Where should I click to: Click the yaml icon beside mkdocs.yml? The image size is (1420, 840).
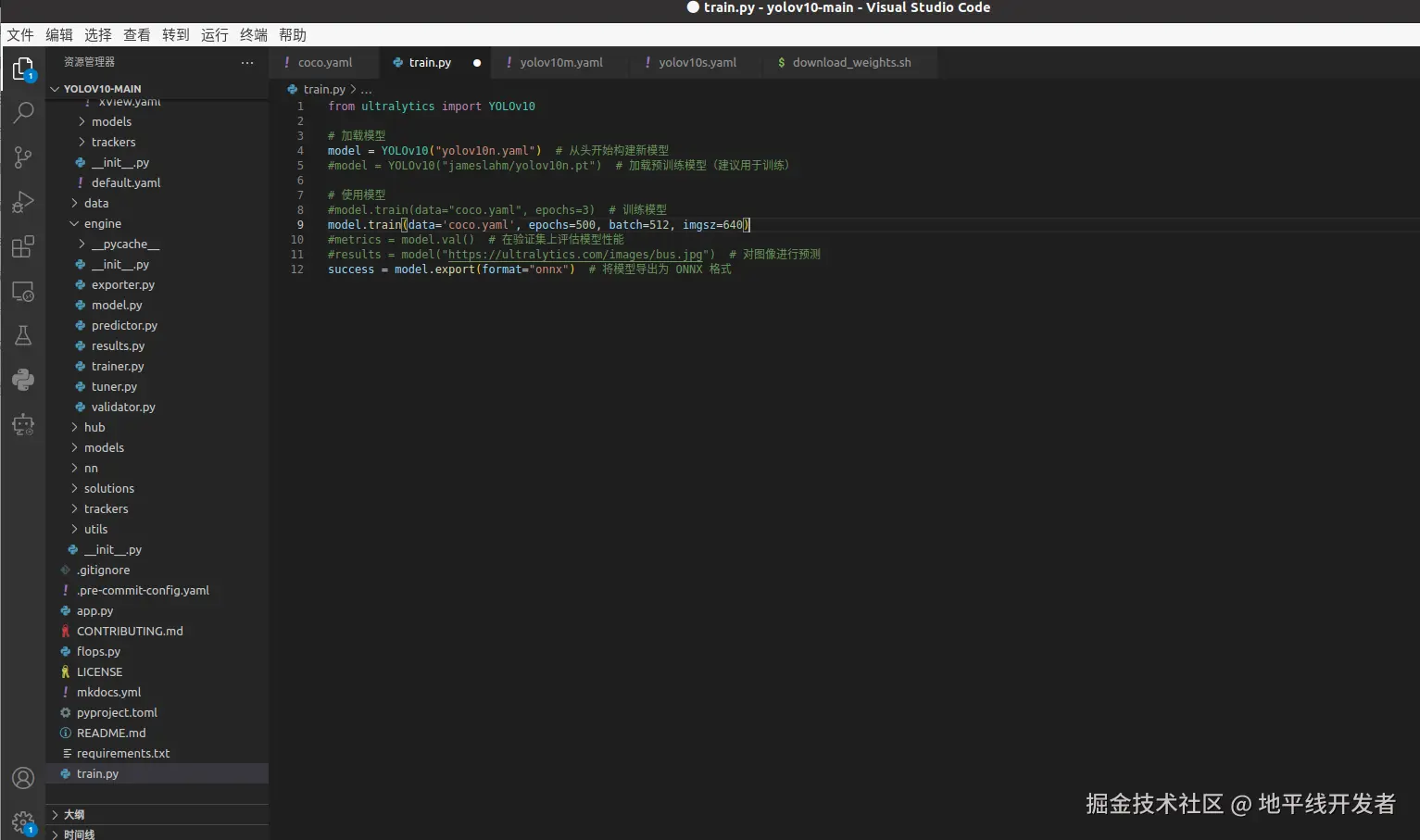click(66, 693)
